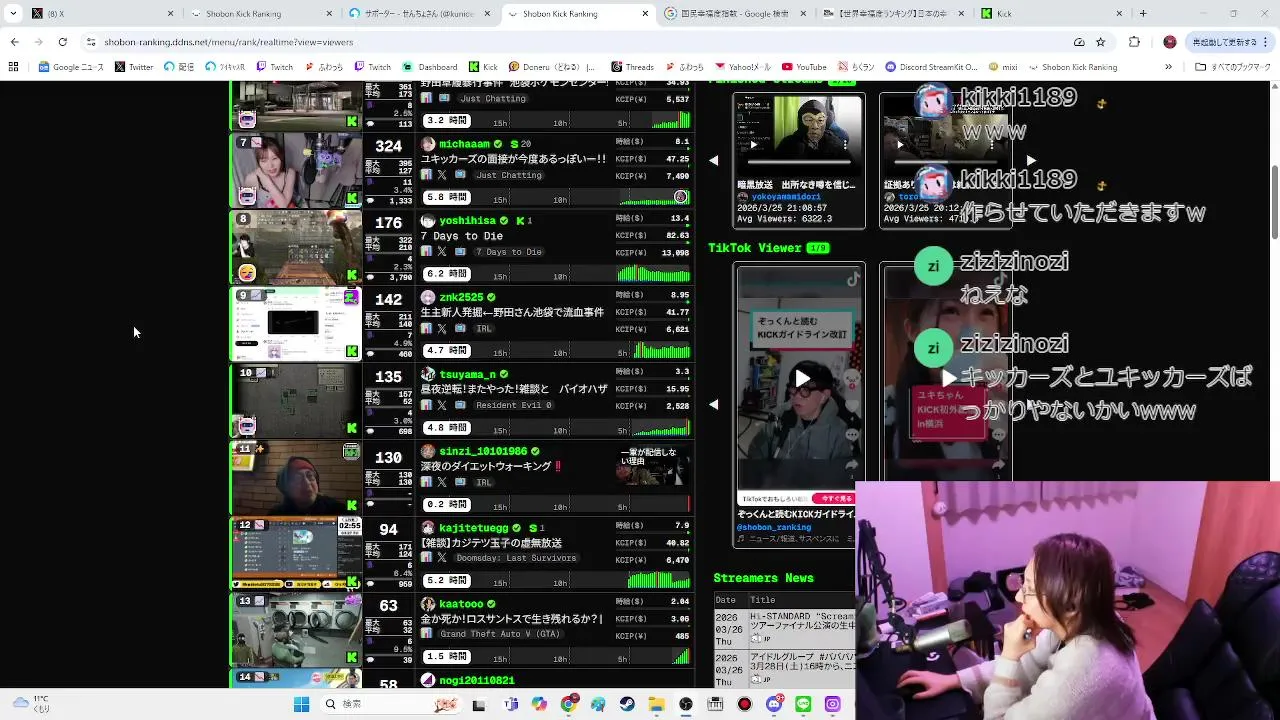This screenshot has width=1280, height=720.
Task: Open the X icon on yoshihisa's row
Action: (442, 252)
